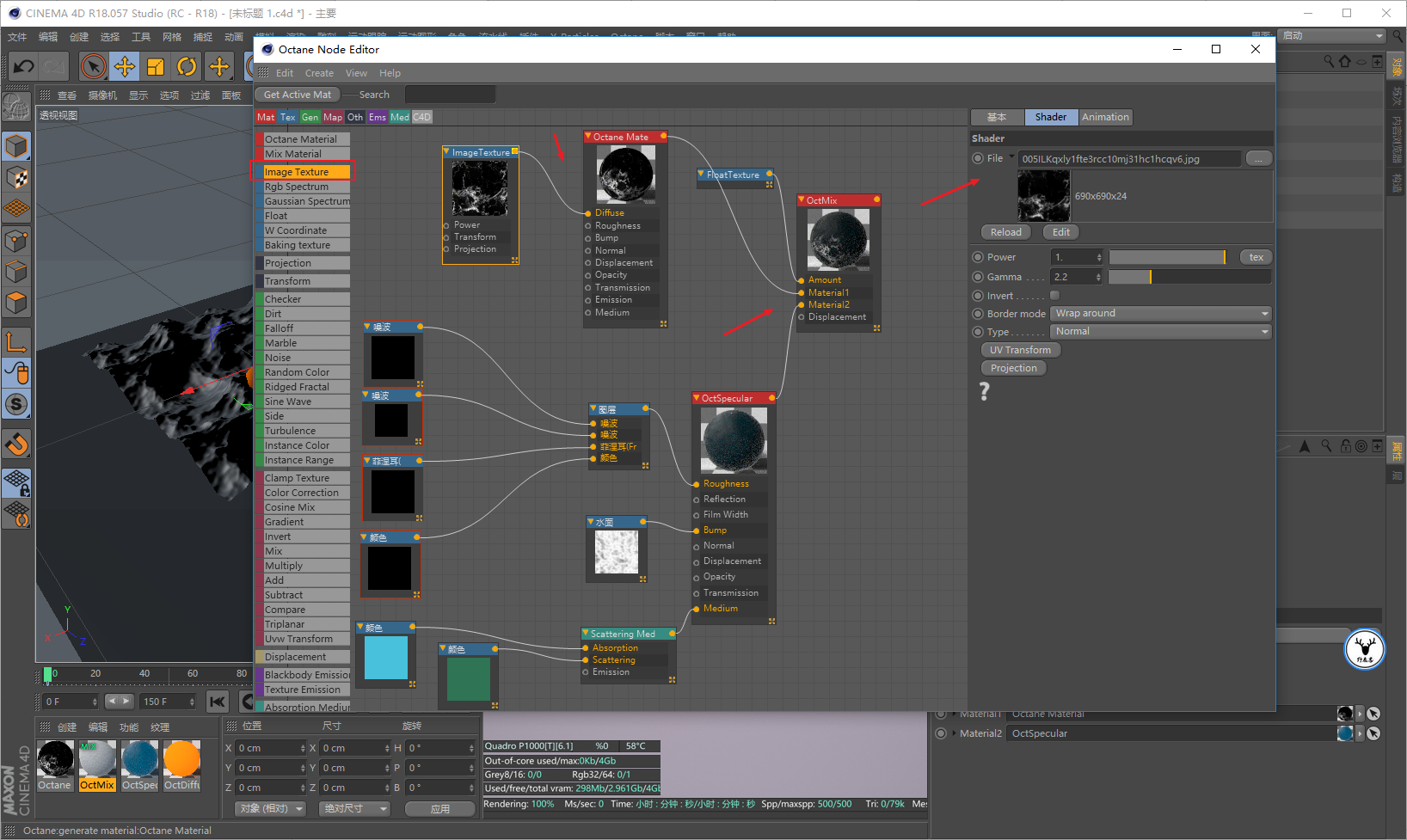The height and width of the screenshot is (840, 1407).
Task: Go to start of timeline
Action: 218,702
